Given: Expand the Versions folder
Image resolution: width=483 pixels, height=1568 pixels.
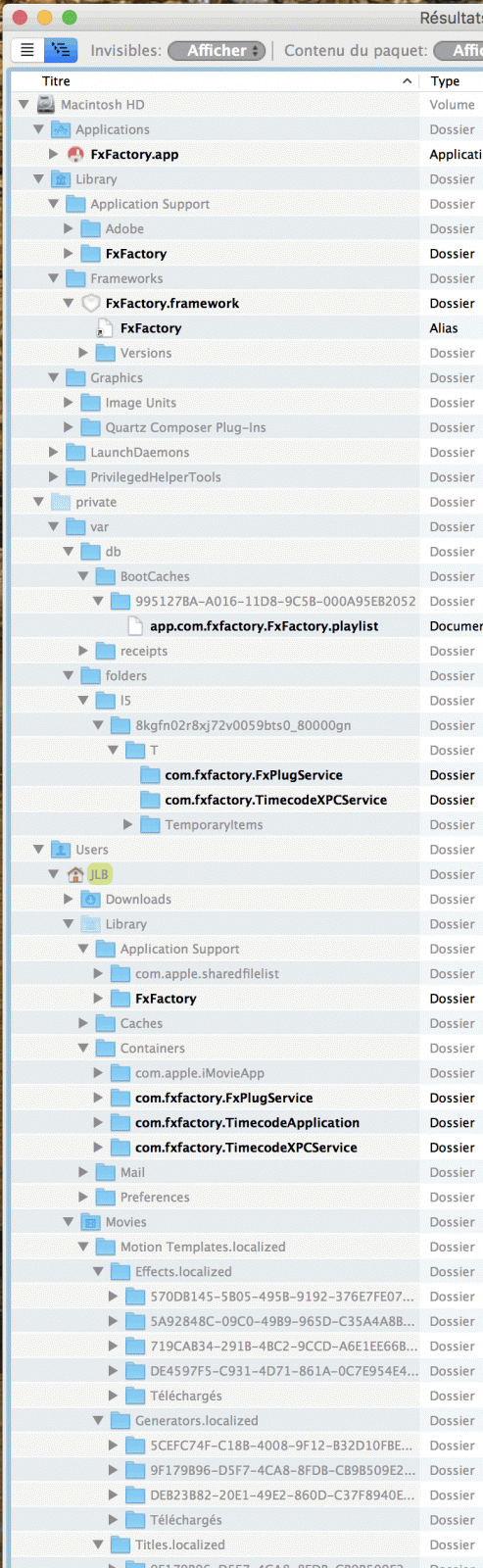Looking at the screenshot, I should point(83,353).
